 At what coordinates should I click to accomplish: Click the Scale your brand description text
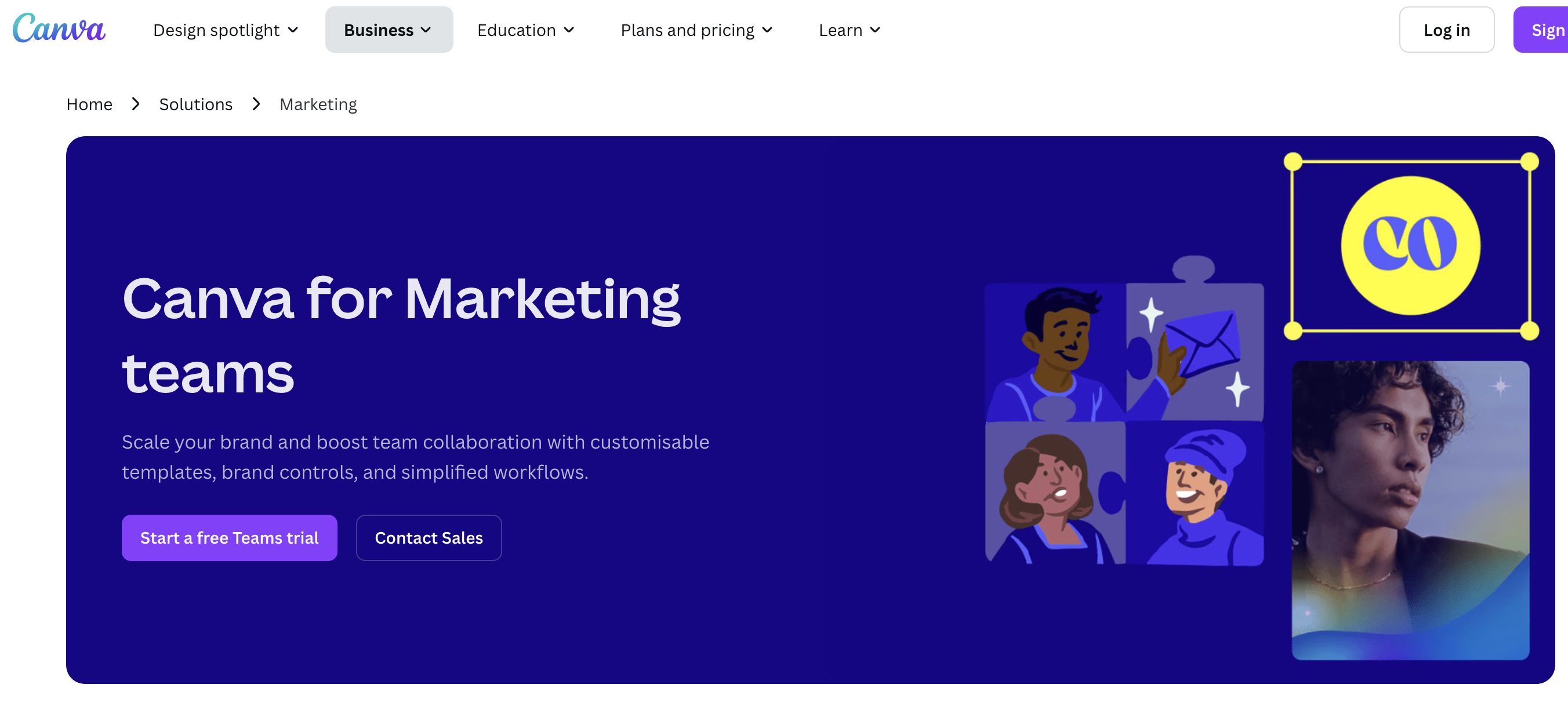(x=415, y=457)
